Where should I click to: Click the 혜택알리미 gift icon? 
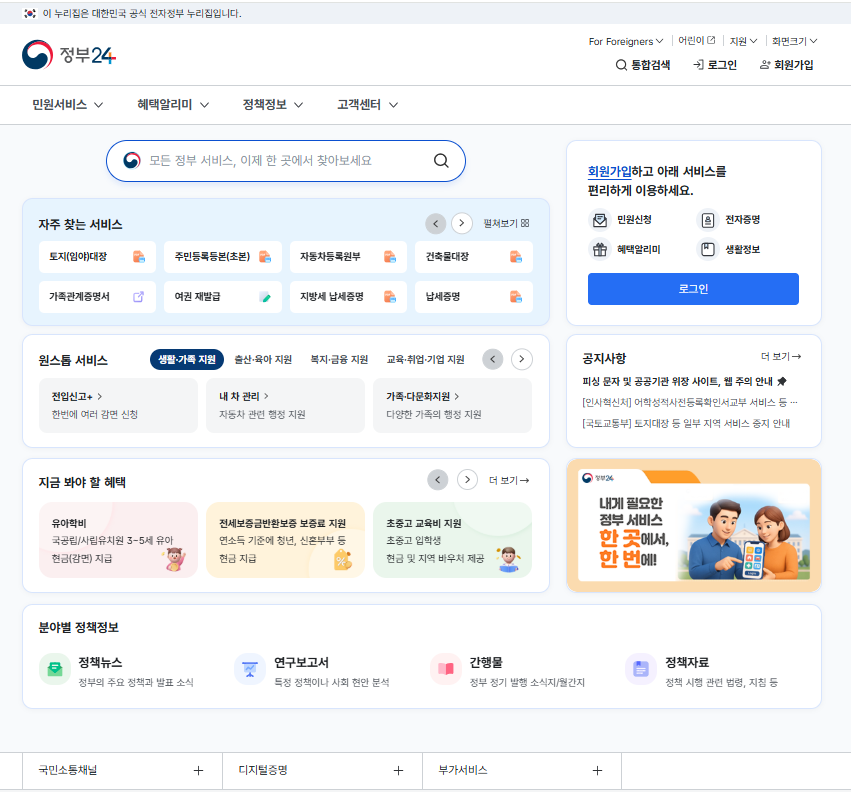600,250
